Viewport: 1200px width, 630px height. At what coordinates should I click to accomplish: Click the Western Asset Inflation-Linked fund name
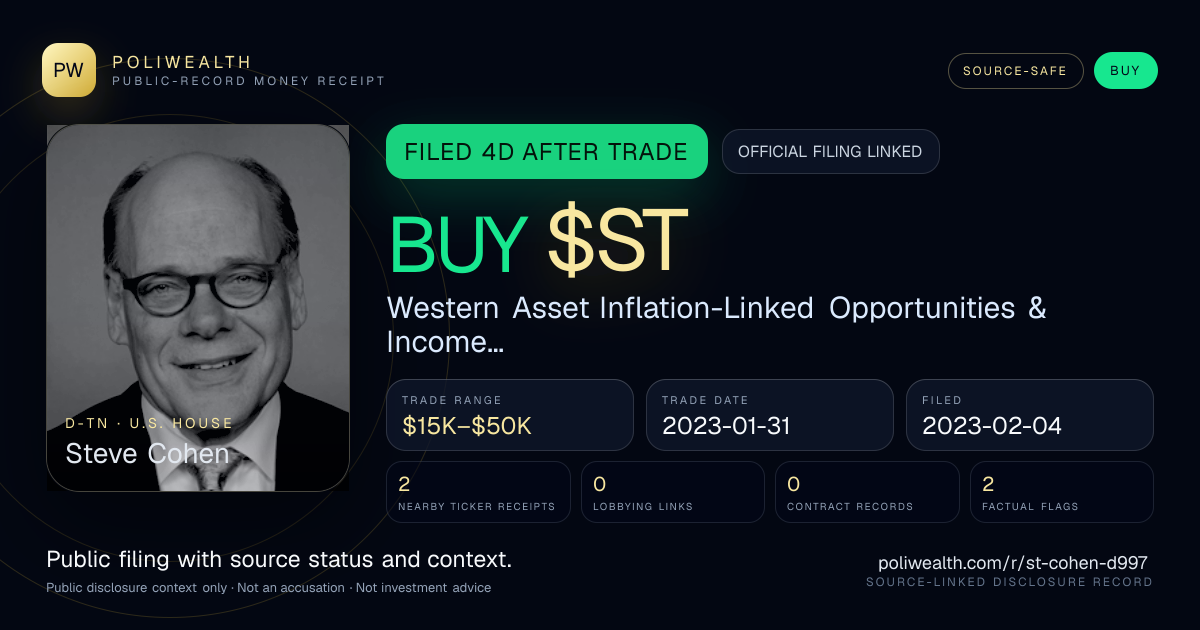click(x=716, y=325)
